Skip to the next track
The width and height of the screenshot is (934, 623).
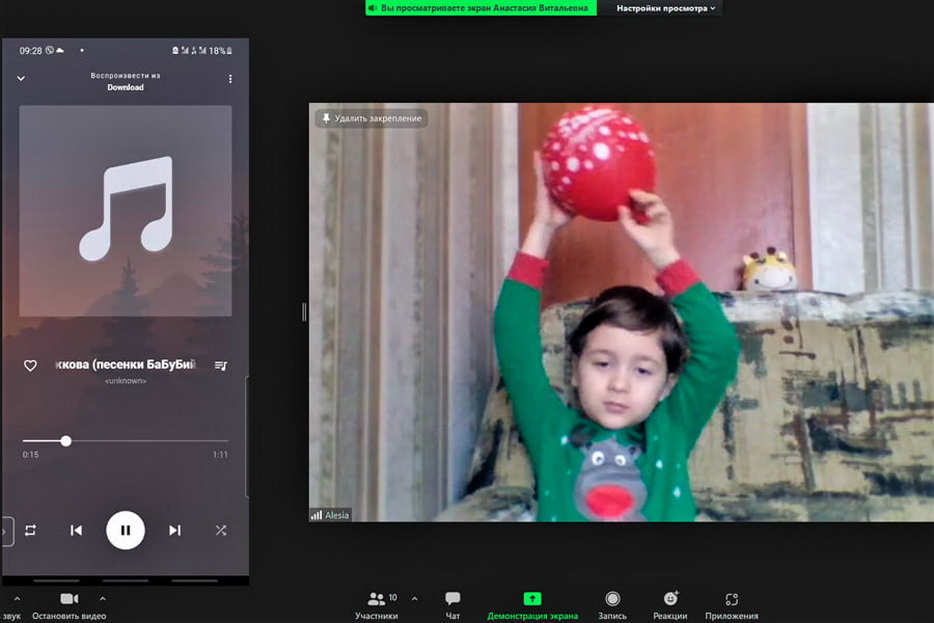[x=175, y=530]
